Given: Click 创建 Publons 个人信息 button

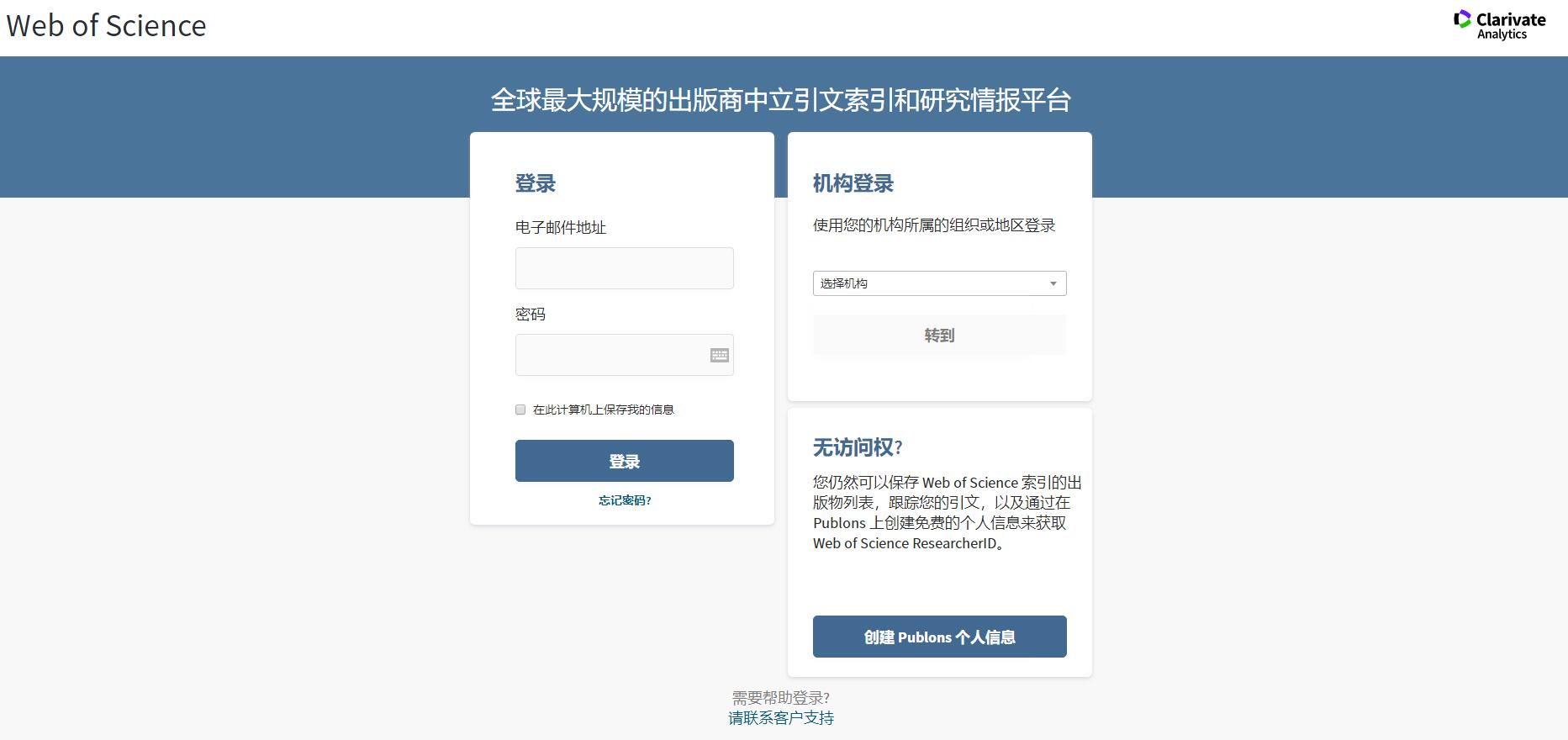Looking at the screenshot, I should coord(939,637).
